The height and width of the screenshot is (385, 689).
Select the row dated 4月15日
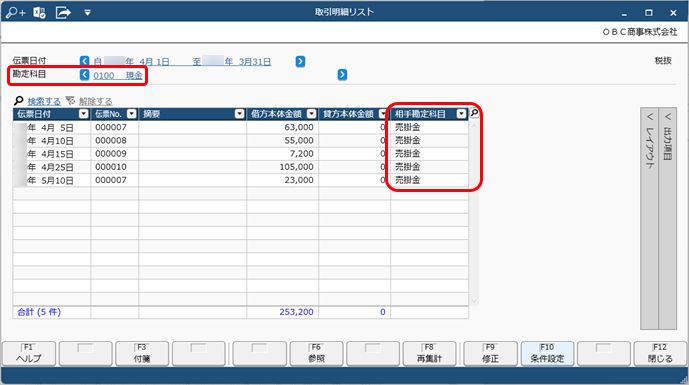click(x=241, y=154)
